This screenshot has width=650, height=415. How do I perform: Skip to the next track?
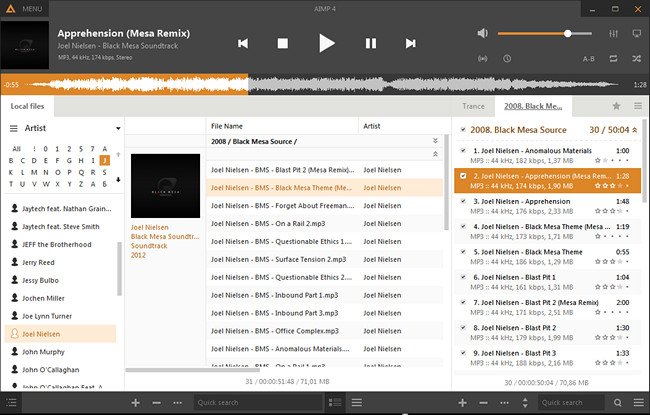pyautogui.click(x=410, y=43)
